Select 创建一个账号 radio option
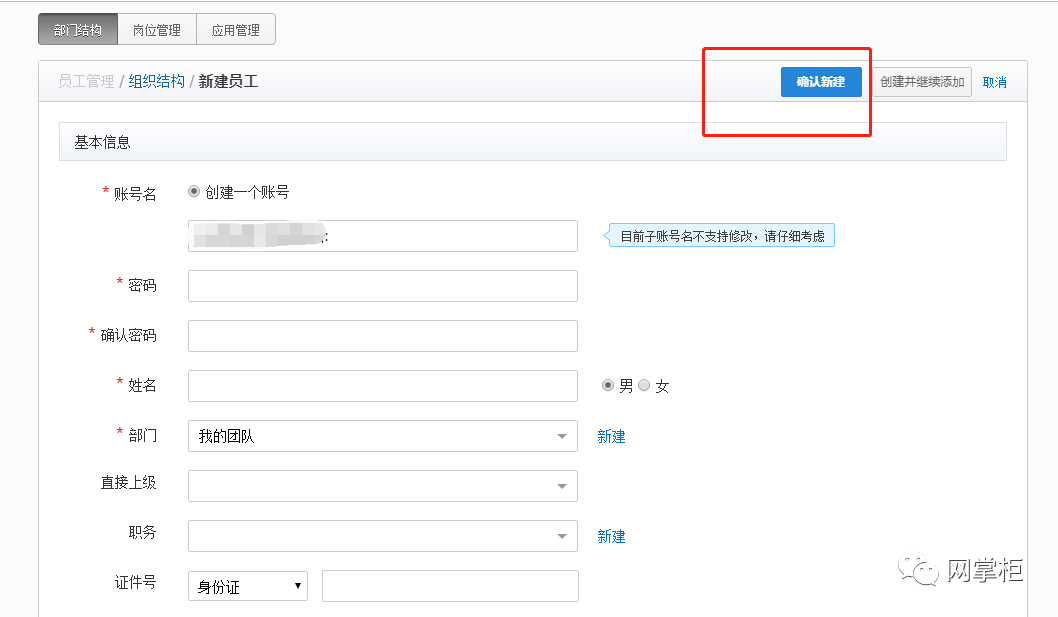This screenshot has height=617, width=1058. (194, 192)
